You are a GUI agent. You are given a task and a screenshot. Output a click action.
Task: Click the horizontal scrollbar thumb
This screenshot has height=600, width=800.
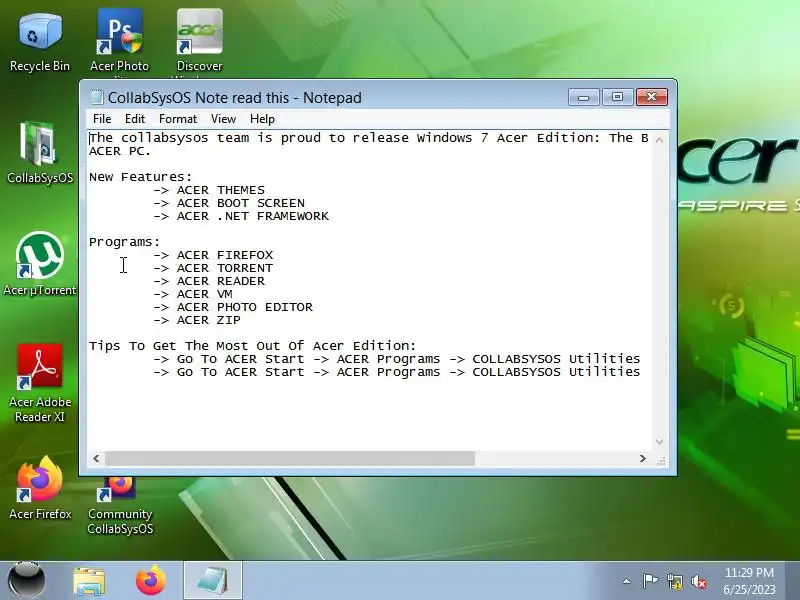click(290, 459)
